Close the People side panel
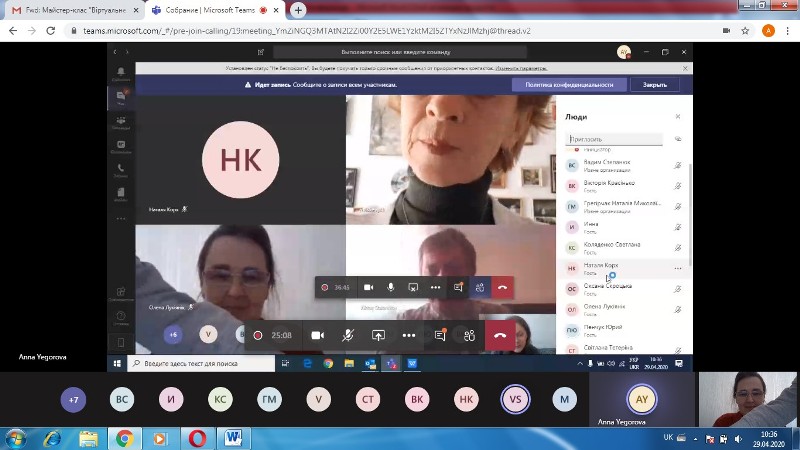Image resolution: width=800 pixels, height=450 pixels. click(x=677, y=117)
